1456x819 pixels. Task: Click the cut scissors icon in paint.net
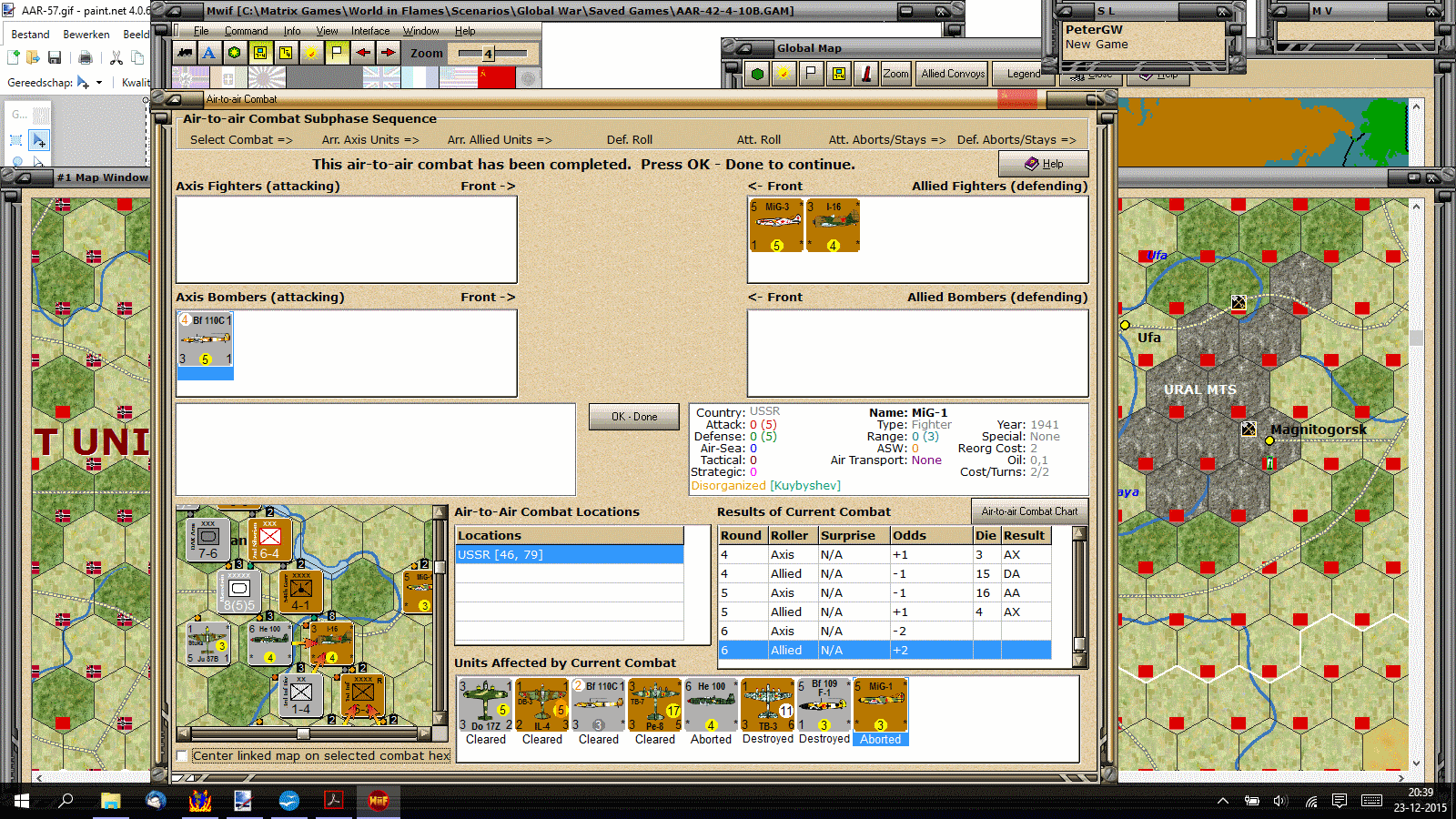[116, 58]
